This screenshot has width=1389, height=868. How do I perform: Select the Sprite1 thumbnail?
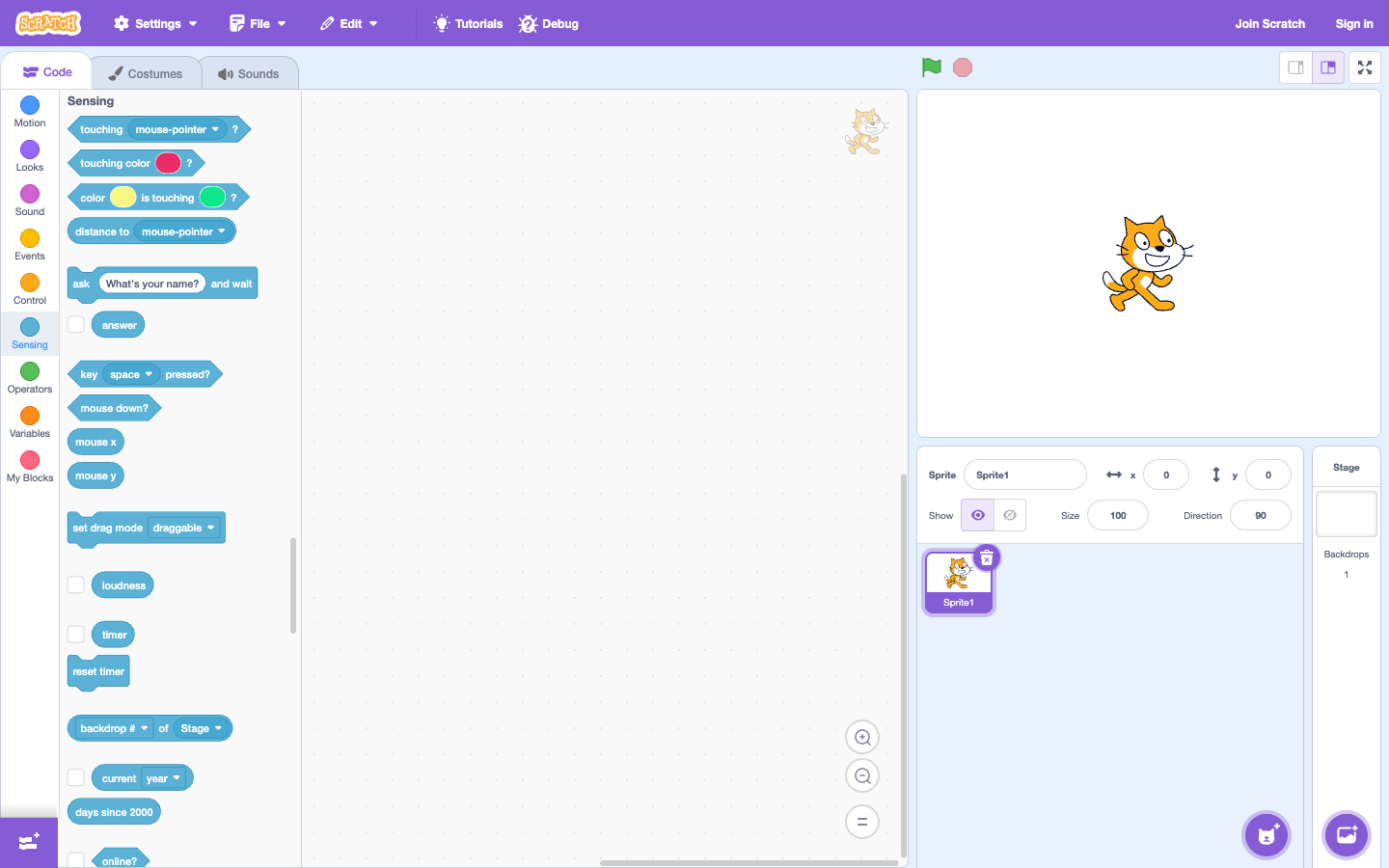click(958, 582)
